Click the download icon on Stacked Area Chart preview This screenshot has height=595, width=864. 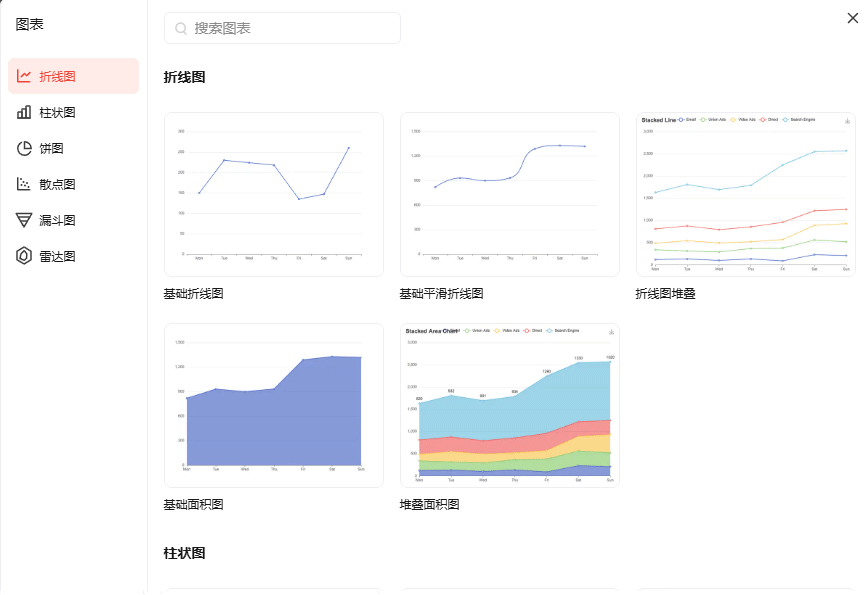(x=612, y=330)
